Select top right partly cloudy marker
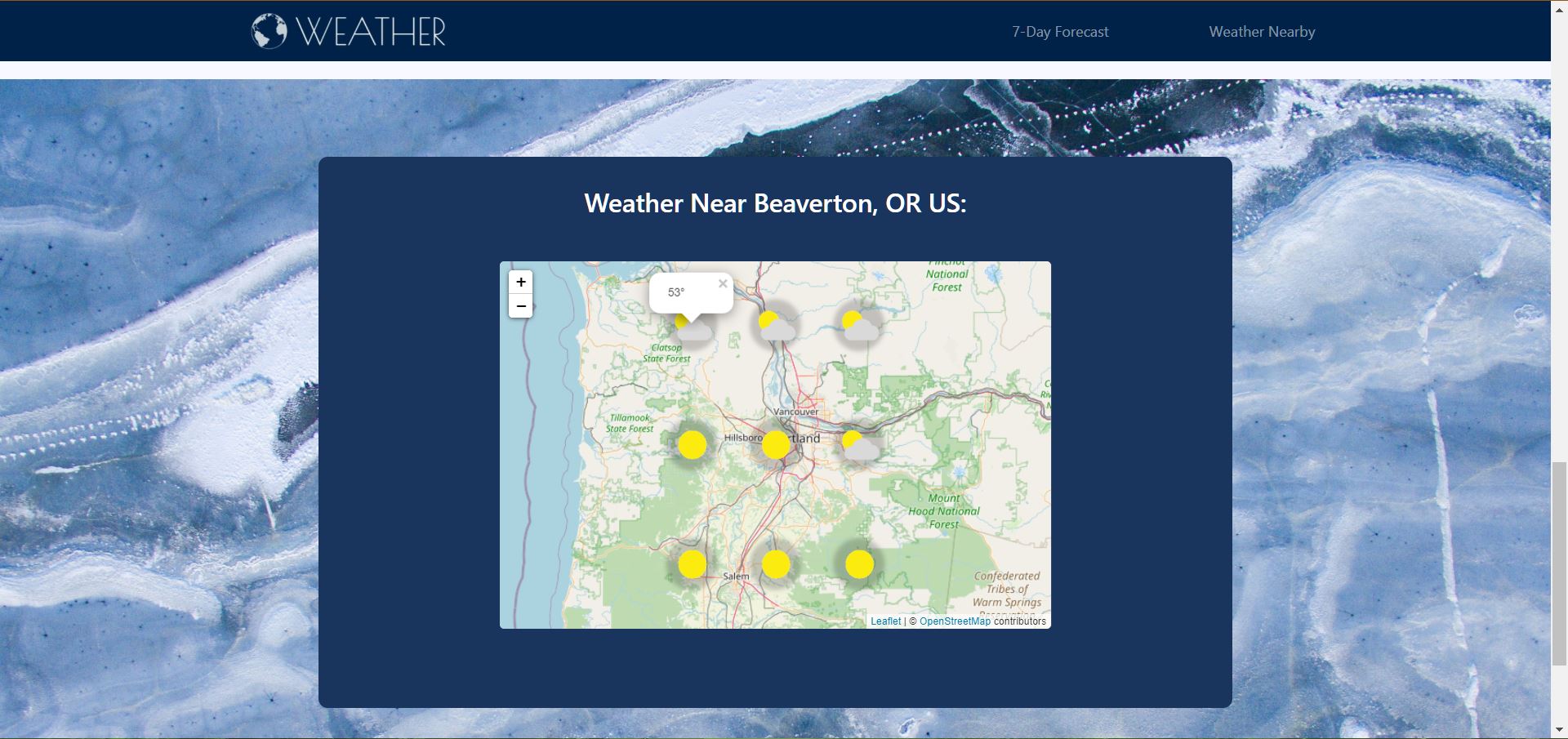The height and width of the screenshot is (739, 1568). (x=860, y=325)
